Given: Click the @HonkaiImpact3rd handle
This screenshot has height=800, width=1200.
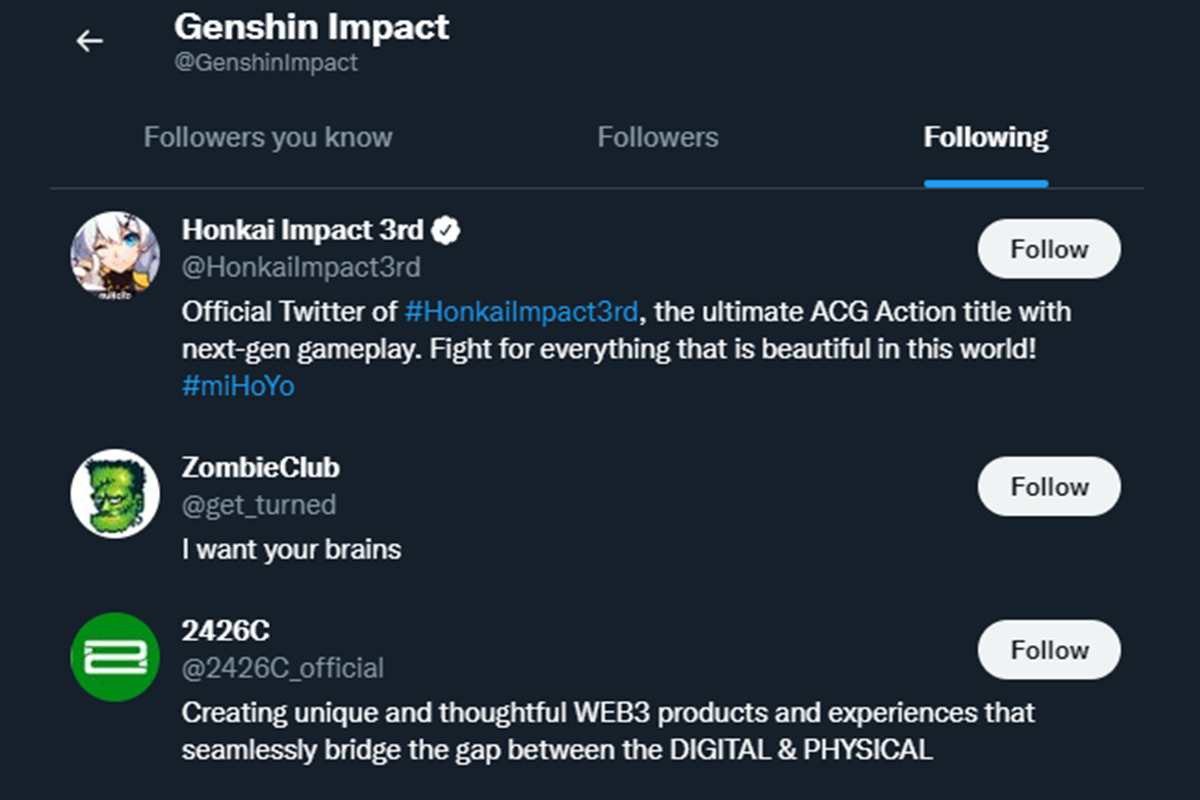Looking at the screenshot, I should click(301, 268).
